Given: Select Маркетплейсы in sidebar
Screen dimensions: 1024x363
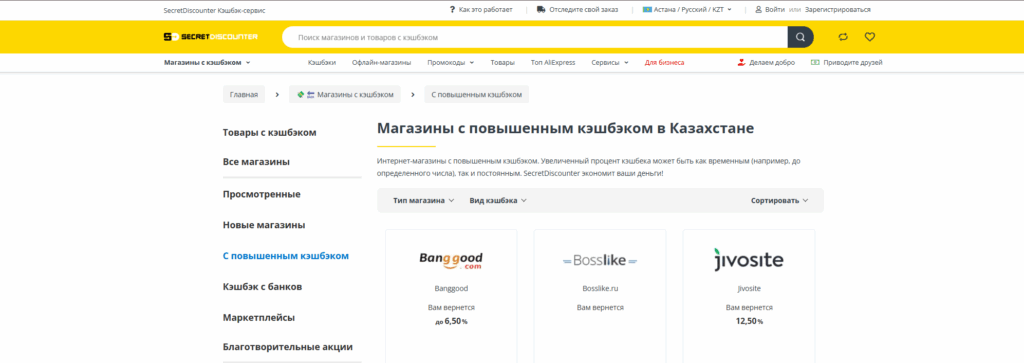Looking at the screenshot, I should click(259, 317).
